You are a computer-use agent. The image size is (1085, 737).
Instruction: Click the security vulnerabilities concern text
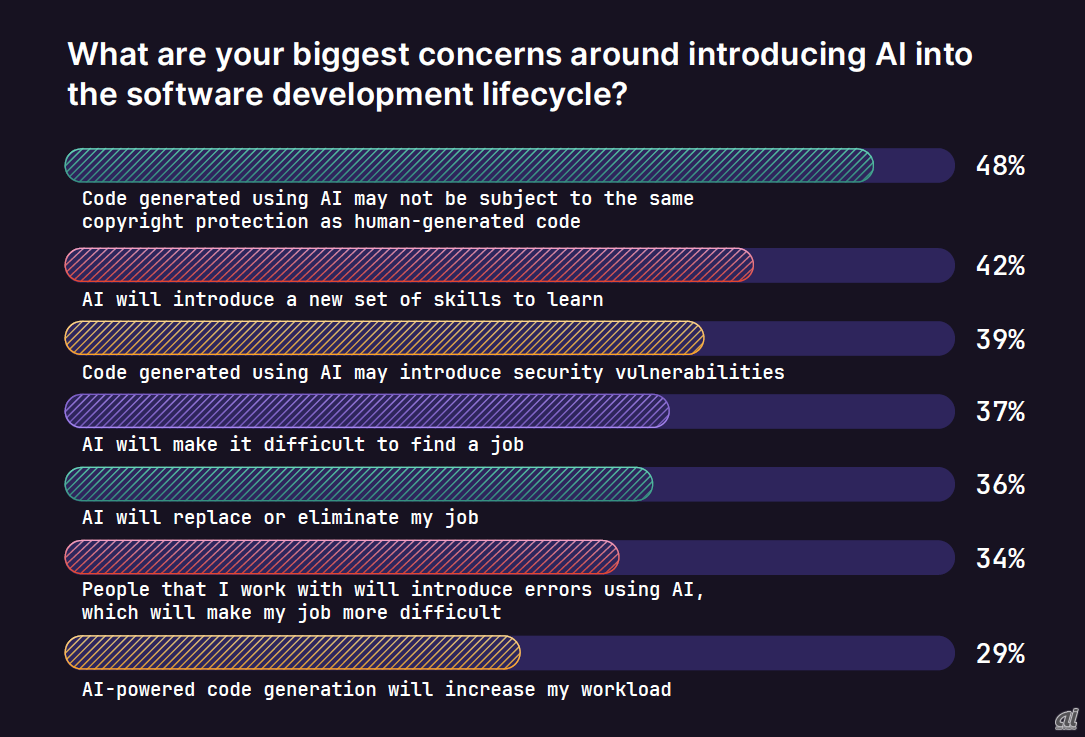[433, 372]
